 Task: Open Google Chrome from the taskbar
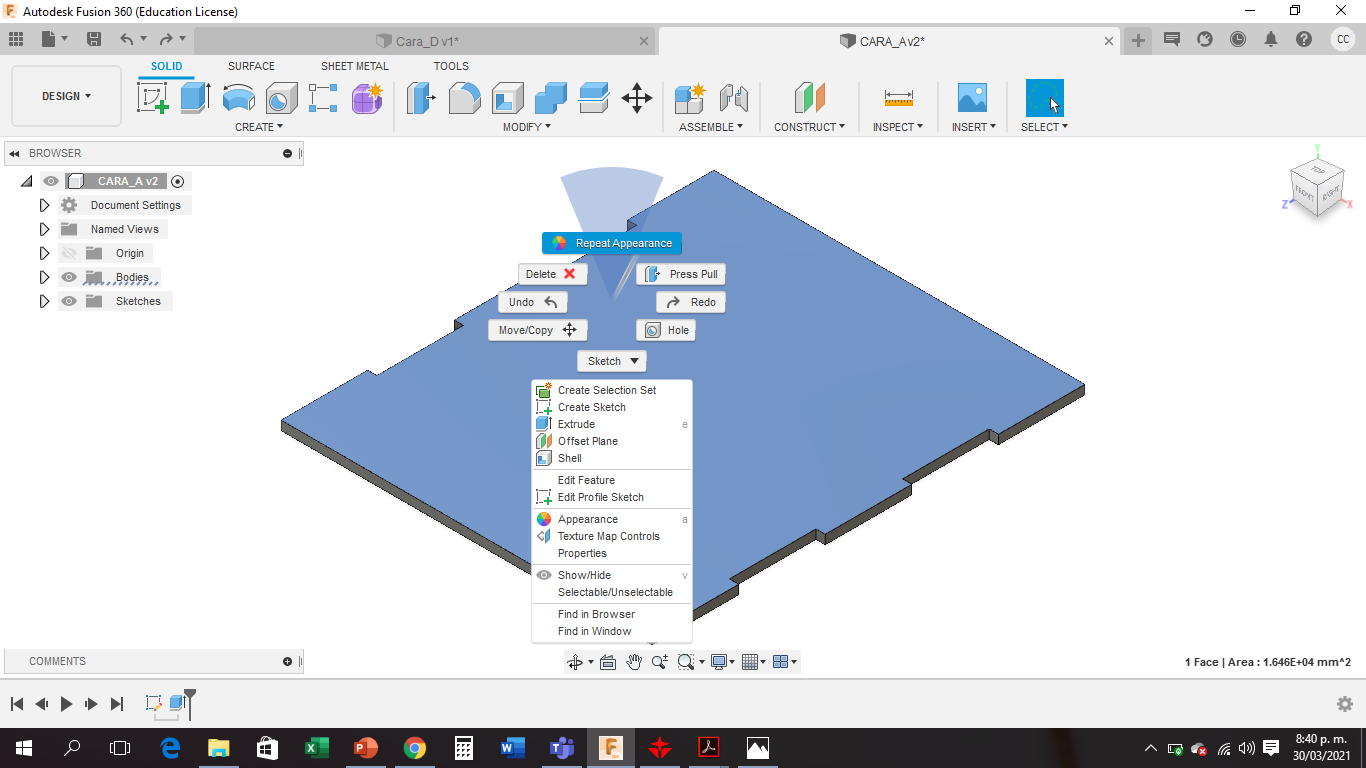(x=414, y=748)
